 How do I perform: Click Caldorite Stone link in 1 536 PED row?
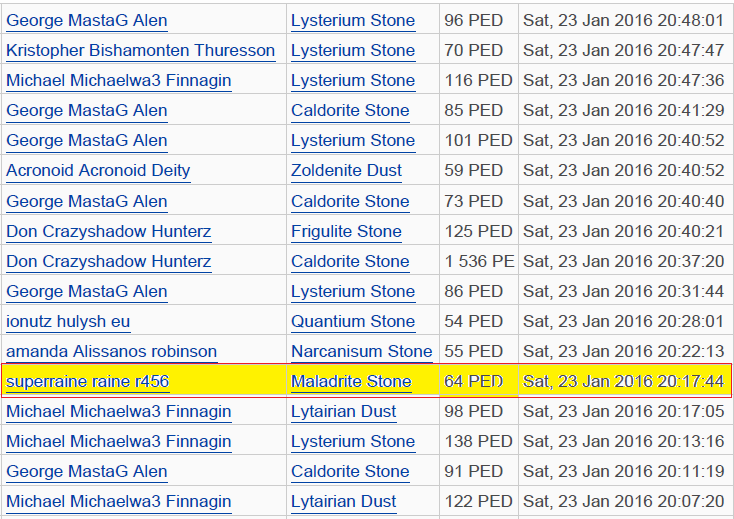[350, 261]
